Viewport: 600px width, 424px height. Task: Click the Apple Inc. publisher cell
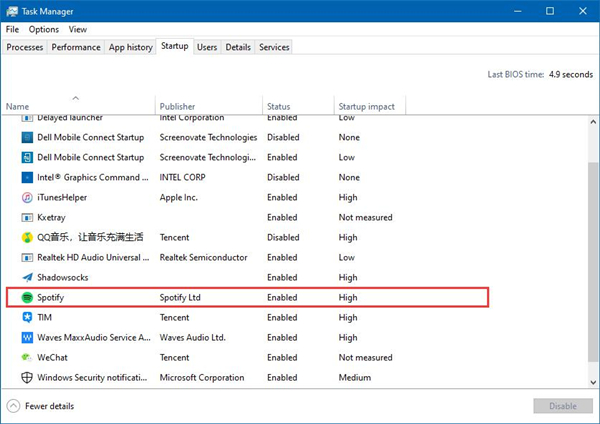click(179, 197)
